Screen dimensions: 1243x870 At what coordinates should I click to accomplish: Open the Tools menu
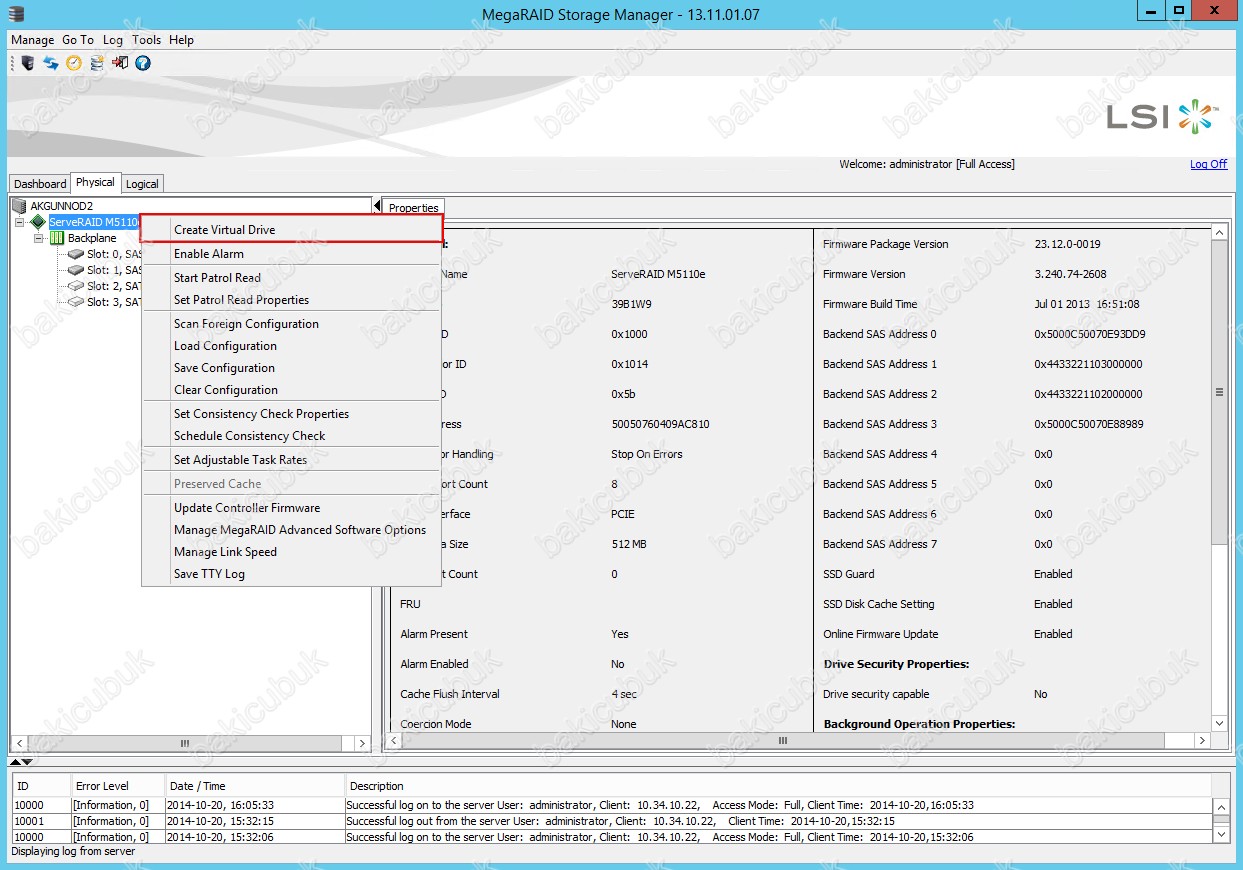[x=146, y=40]
